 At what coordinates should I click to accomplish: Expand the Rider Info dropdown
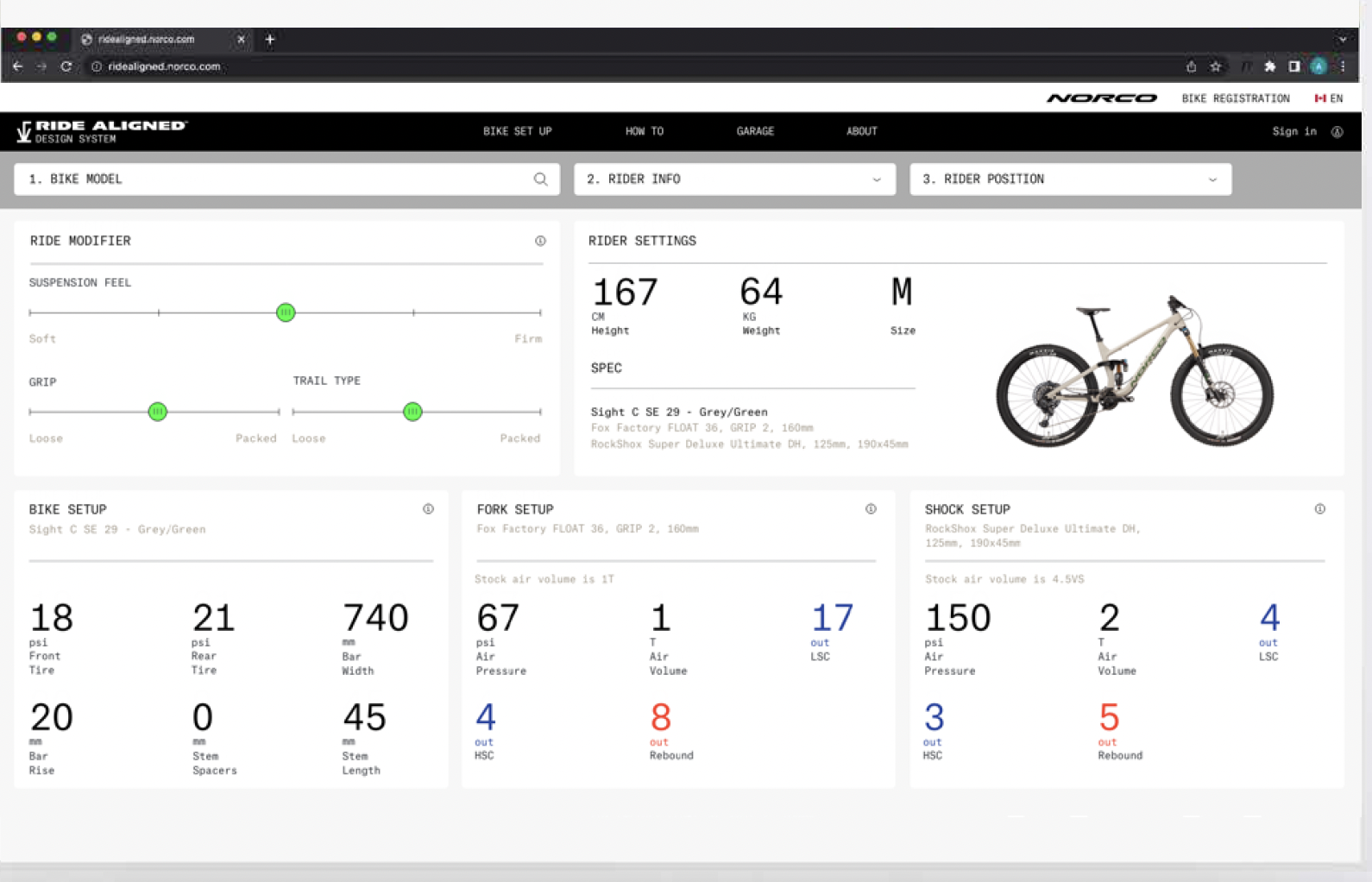(x=876, y=180)
